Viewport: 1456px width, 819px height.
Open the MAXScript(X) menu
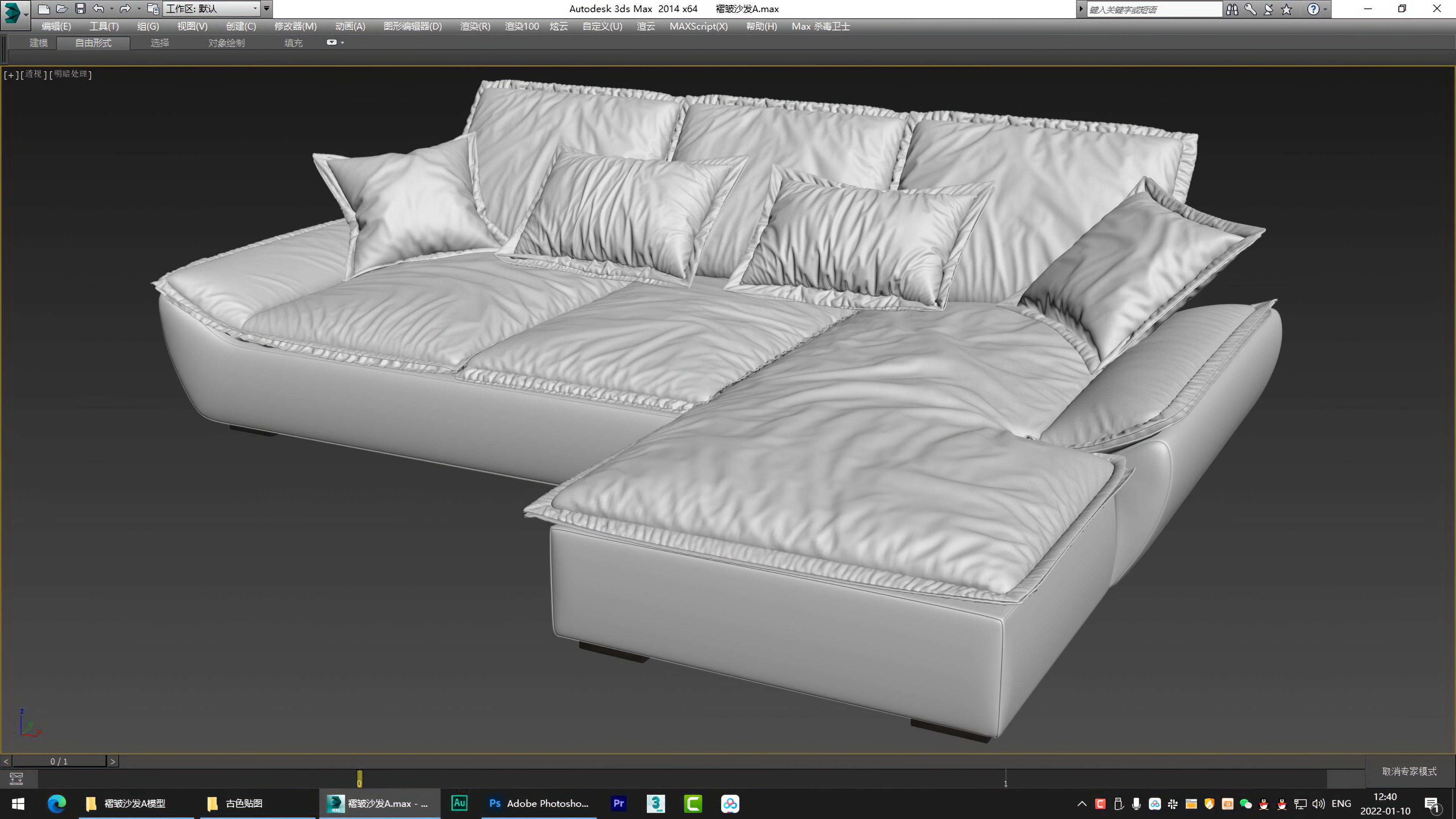tap(698, 26)
